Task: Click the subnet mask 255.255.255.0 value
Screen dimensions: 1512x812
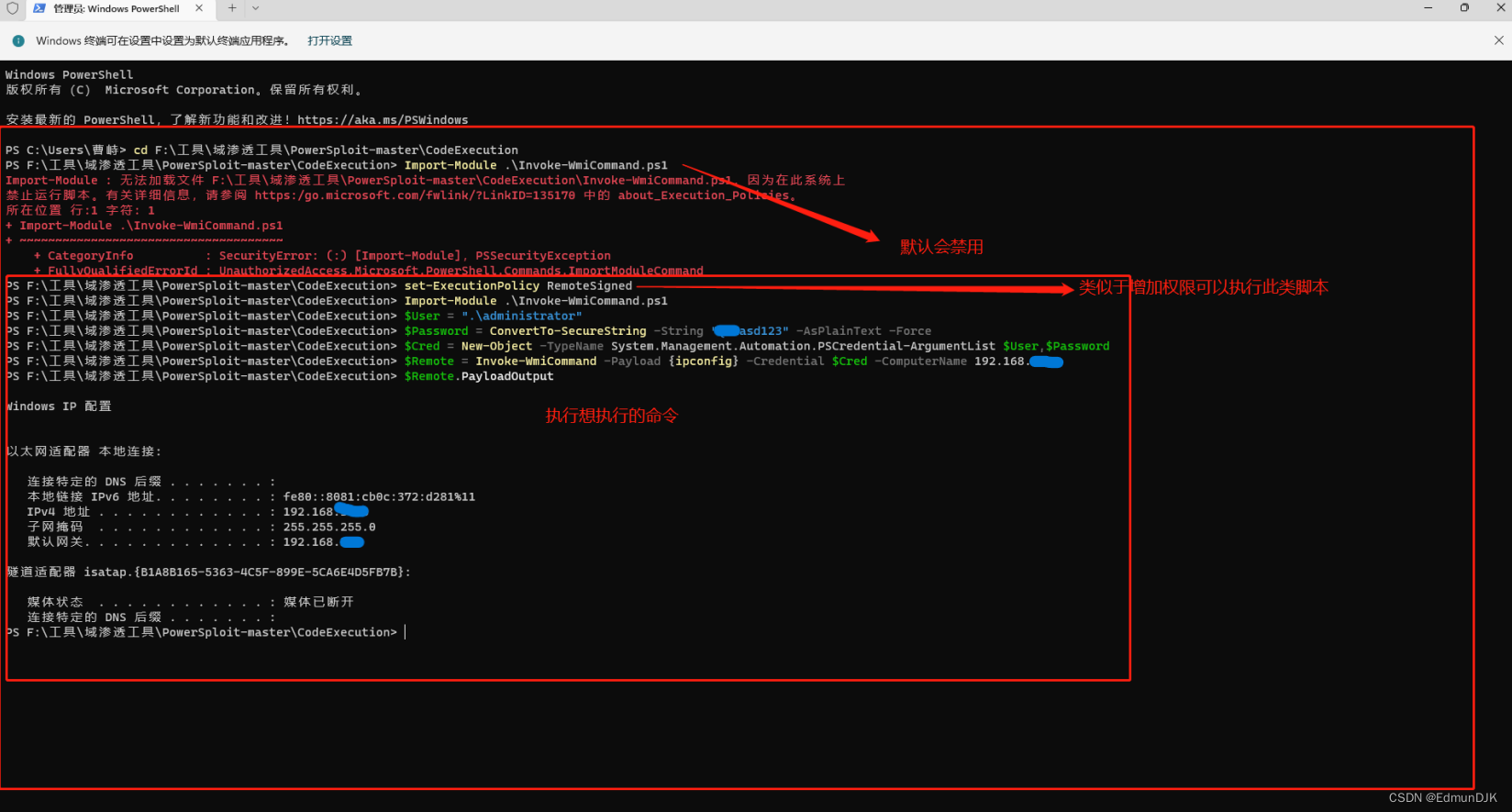Action: [x=329, y=528]
